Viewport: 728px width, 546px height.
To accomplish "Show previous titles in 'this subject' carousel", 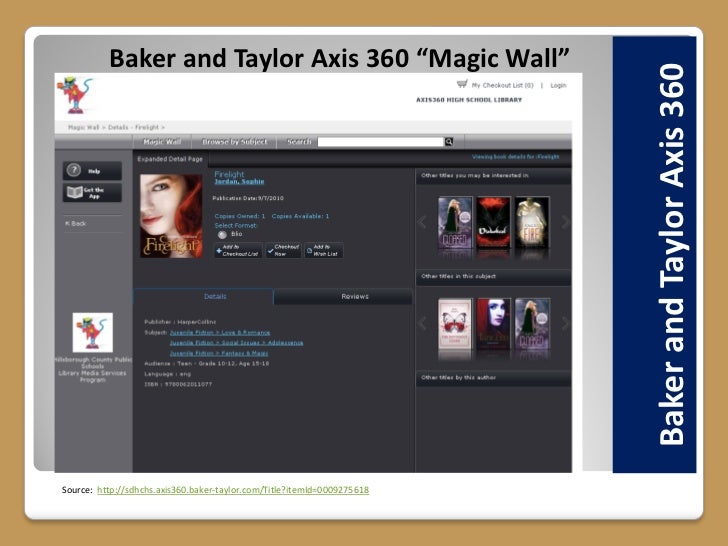I will click(x=422, y=323).
